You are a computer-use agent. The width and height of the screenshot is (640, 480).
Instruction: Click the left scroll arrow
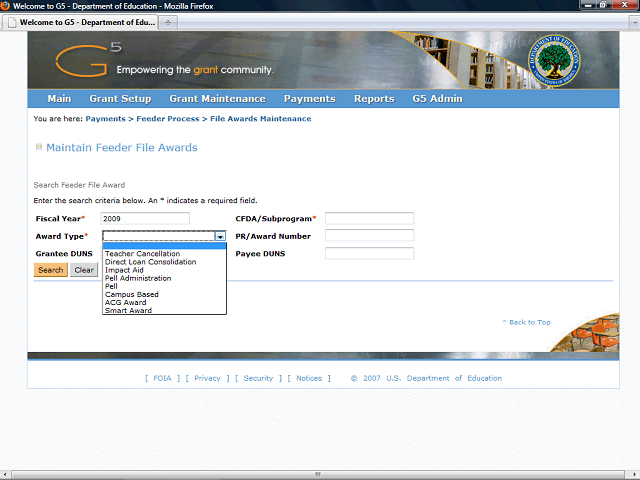5,474
